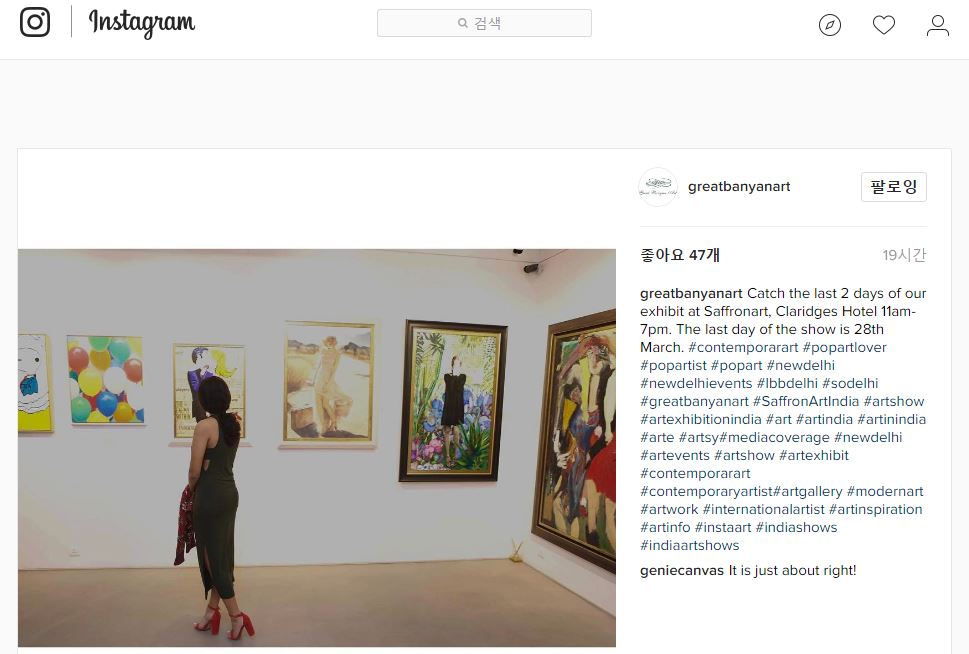Open the #SaffronArtIndia hashtag
Viewport: 969px width, 654px height.
pos(806,401)
